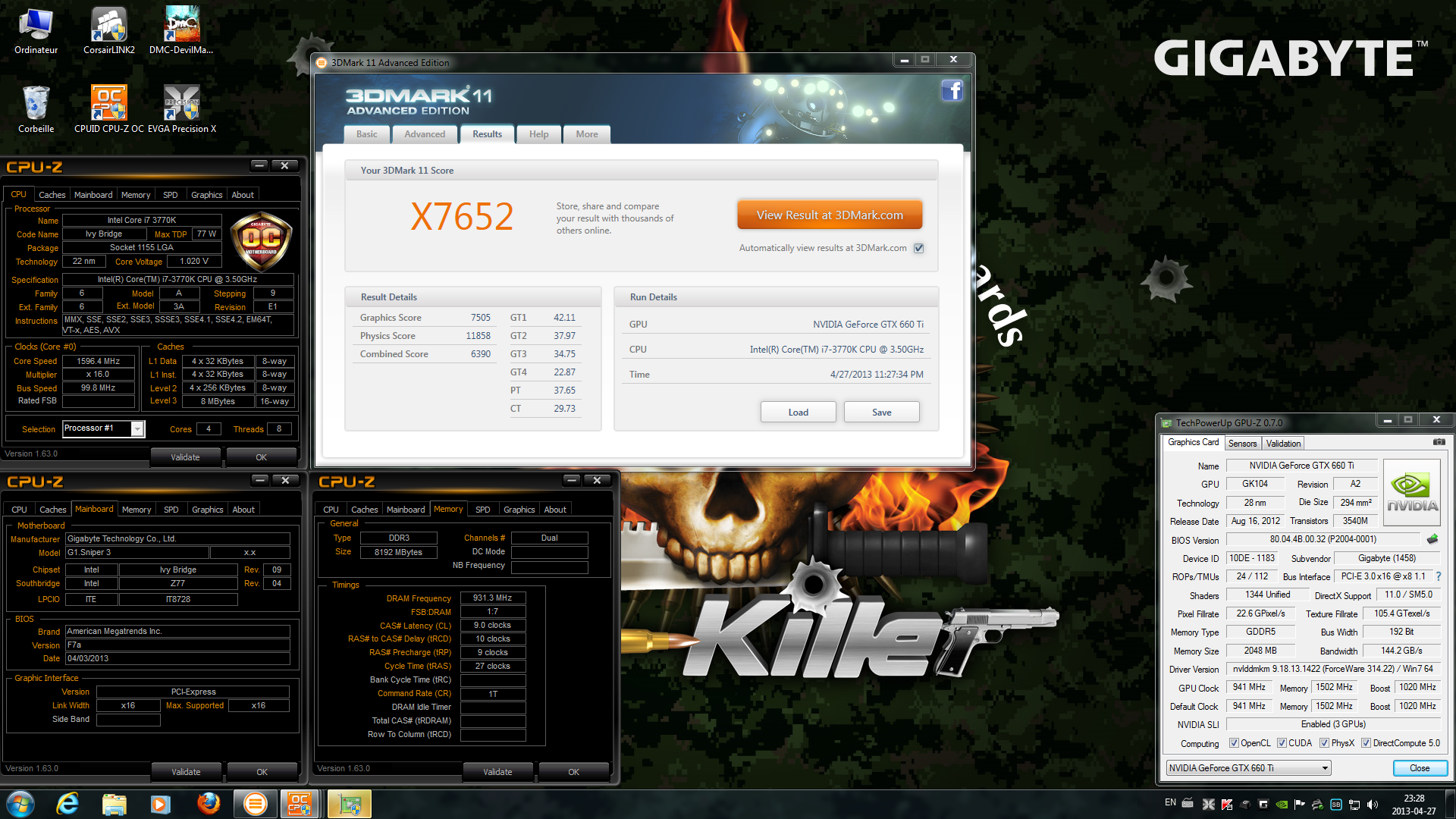Switch to the Validation tab in GPU-Z
The width and height of the screenshot is (1456, 819).
(x=1283, y=444)
